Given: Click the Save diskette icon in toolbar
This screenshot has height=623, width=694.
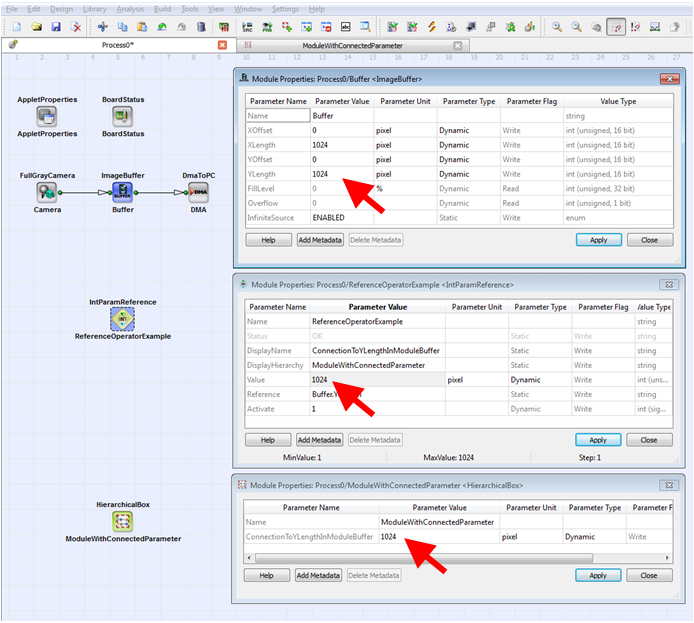Looking at the screenshot, I should tap(56, 27).
